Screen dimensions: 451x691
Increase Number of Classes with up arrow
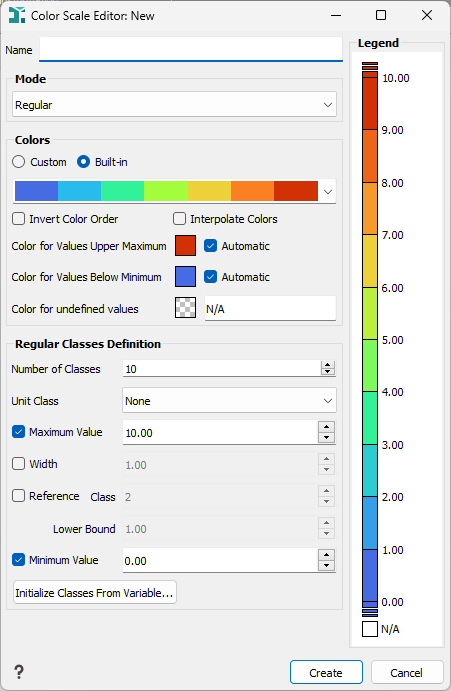pyautogui.click(x=328, y=365)
